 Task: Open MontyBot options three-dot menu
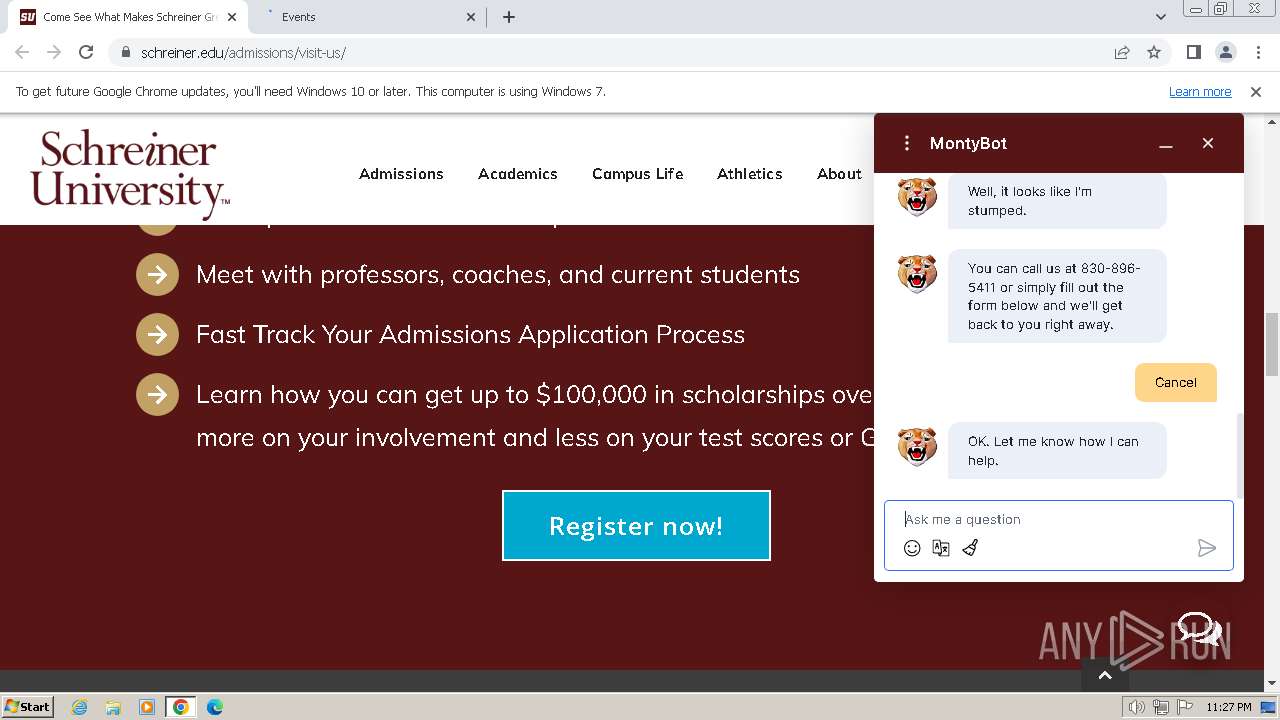(907, 143)
